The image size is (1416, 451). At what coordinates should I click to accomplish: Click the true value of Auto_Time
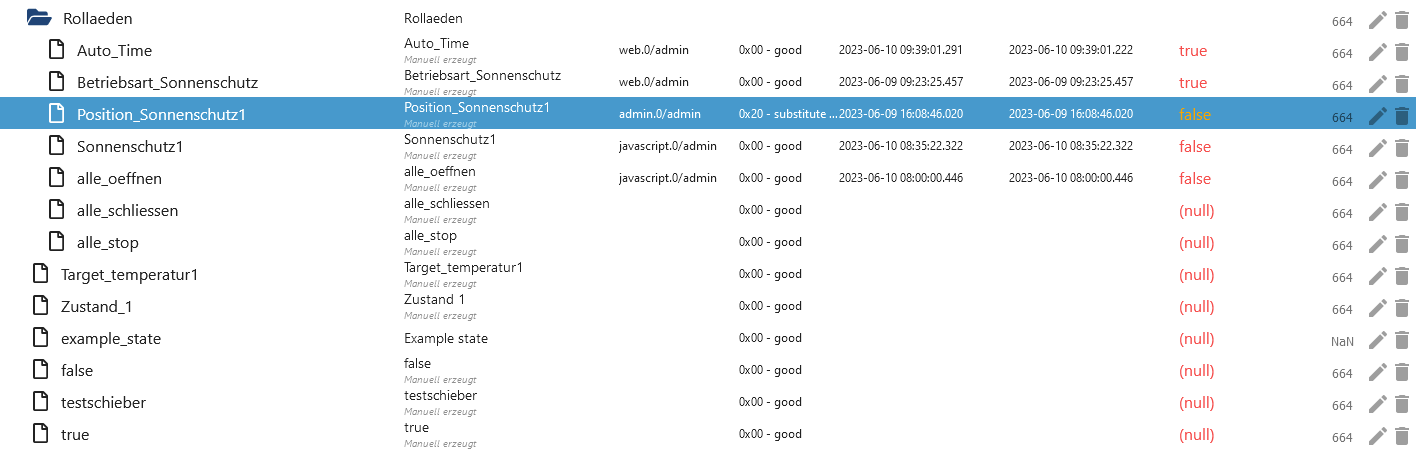pyautogui.click(x=1192, y=51)
